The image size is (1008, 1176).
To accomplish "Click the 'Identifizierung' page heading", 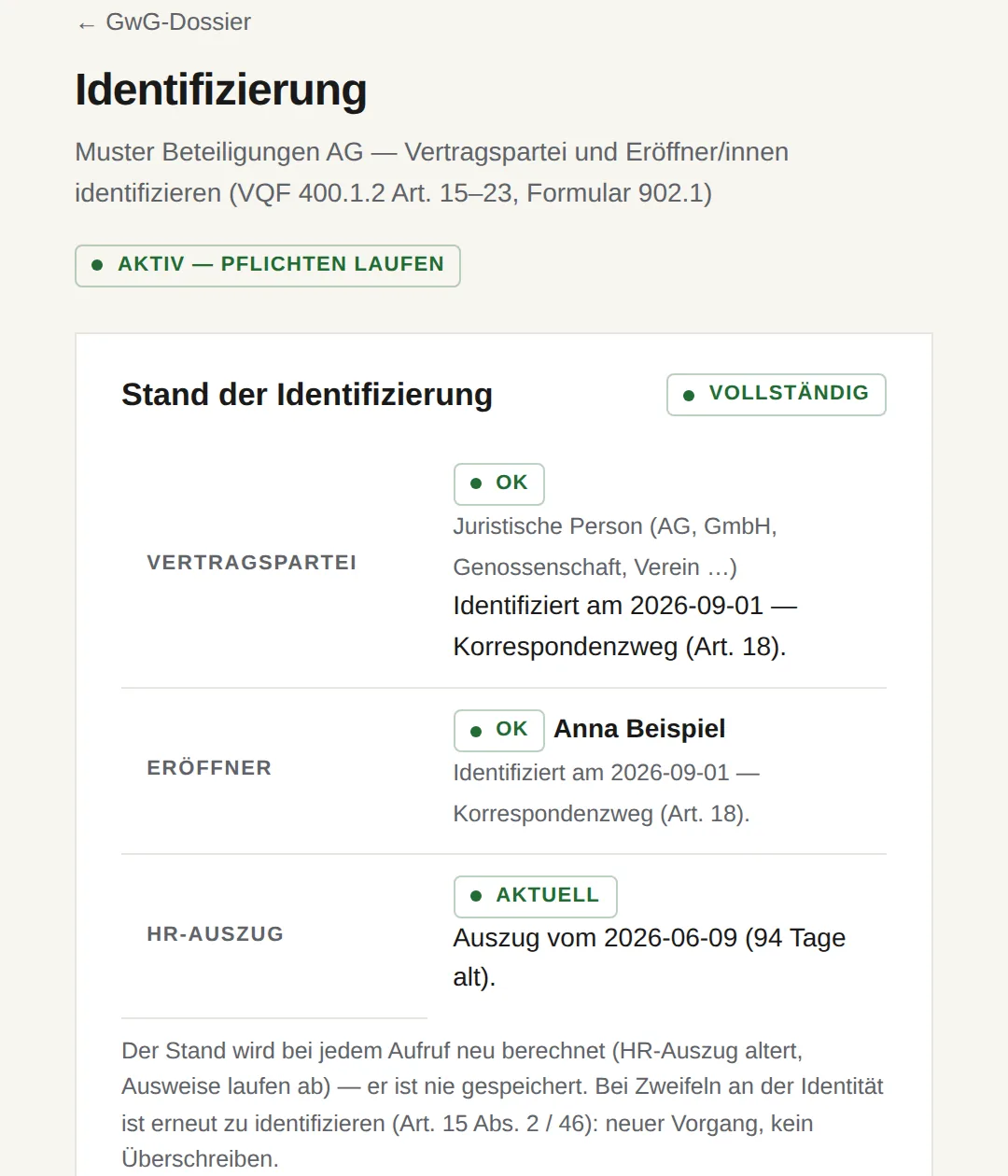I will pyautogui.click(x=221, y=91).
